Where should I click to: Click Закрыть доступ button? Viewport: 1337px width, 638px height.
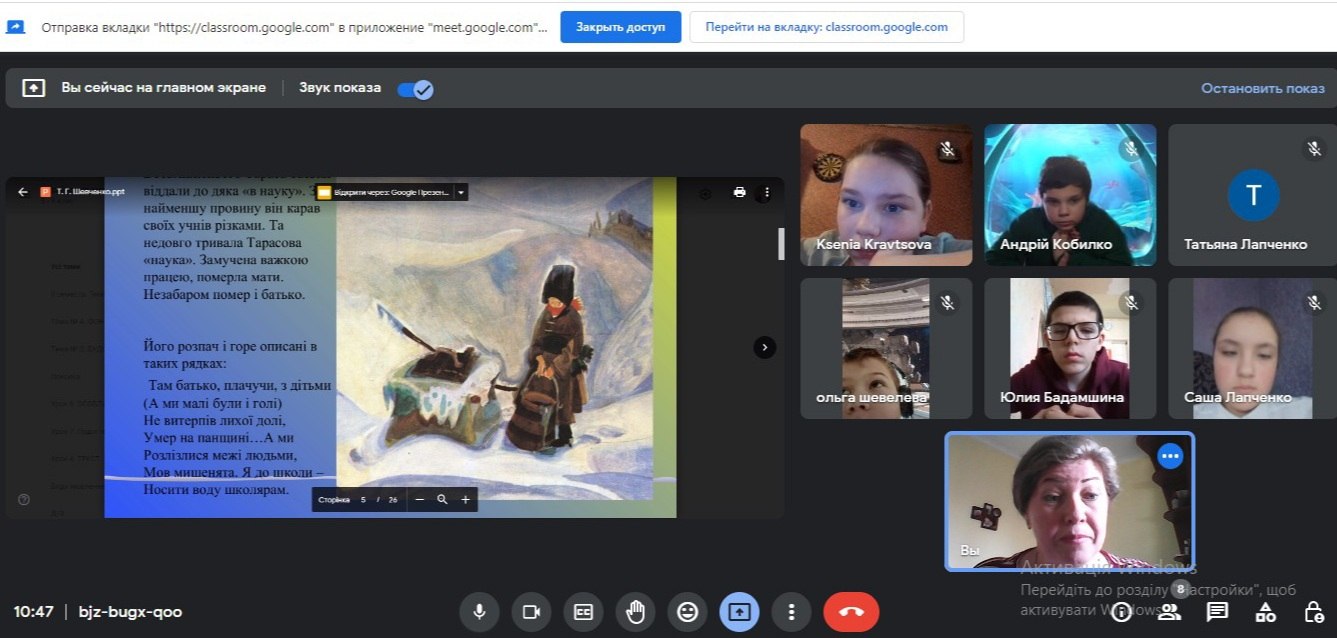(621, 27)
